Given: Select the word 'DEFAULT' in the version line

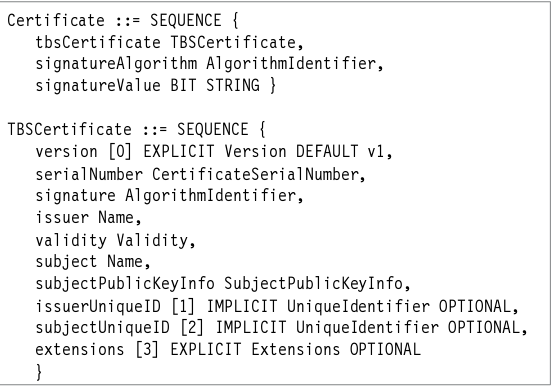Looking at the screenshot, I should (327, 151).
